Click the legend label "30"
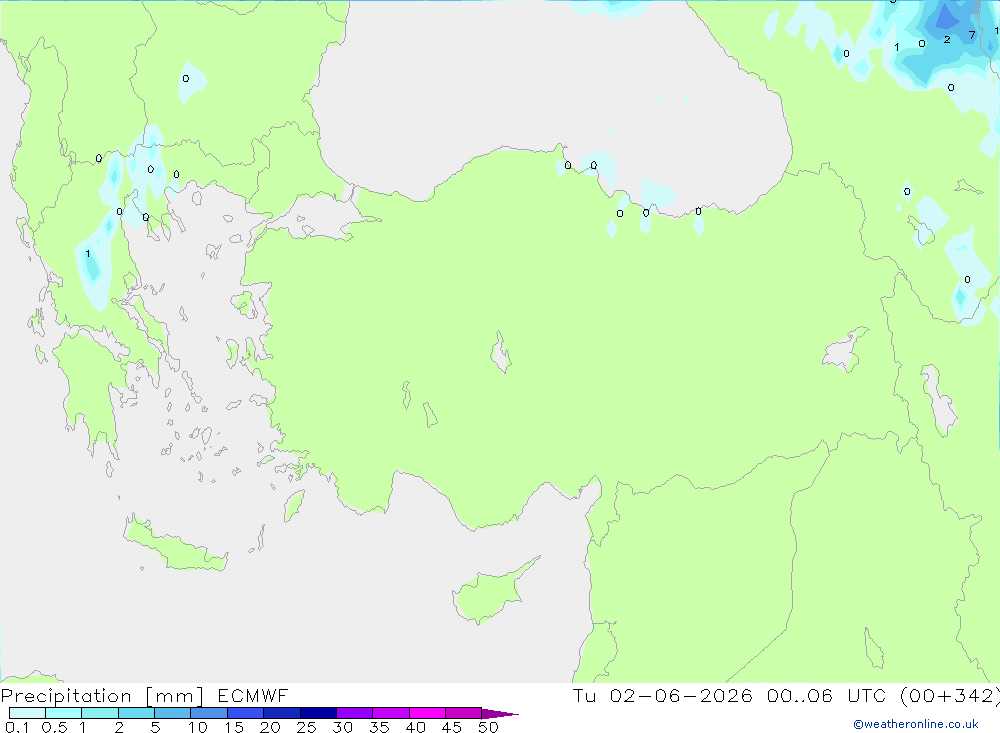The width and height of the screenshot is (1000, 733). click(x=343, y=727)
